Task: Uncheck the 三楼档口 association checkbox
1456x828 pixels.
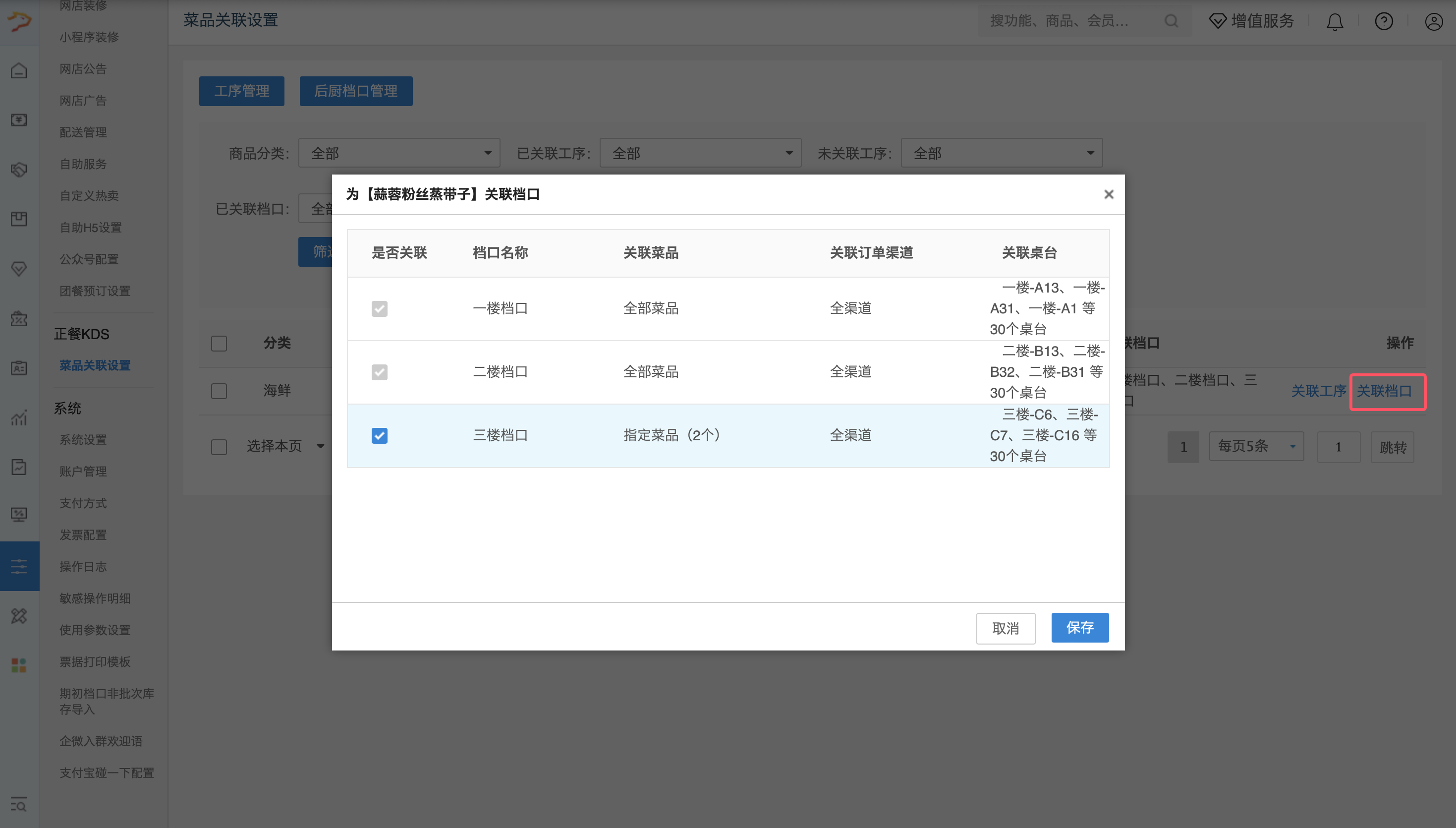Action: point(380,436)
